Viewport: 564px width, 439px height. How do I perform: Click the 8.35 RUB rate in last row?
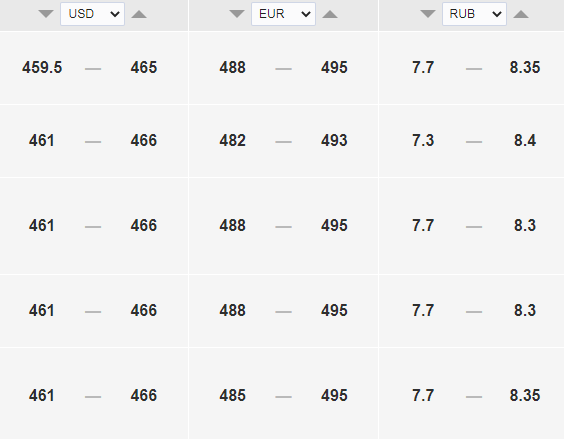coord(525,395)
